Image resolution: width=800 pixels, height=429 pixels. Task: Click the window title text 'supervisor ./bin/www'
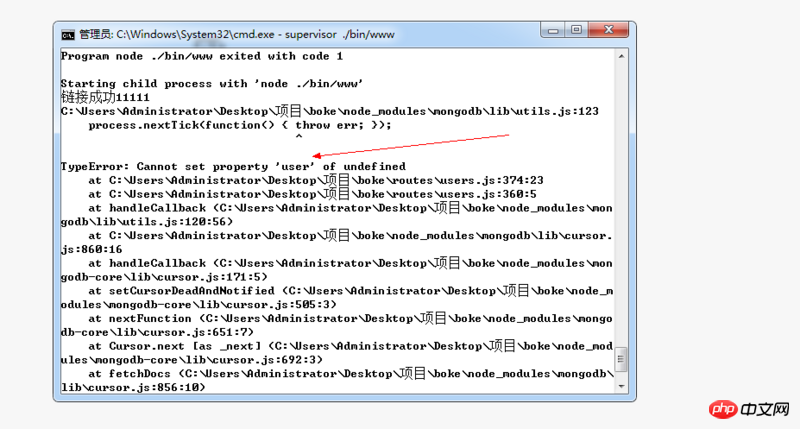coord(339,35)
